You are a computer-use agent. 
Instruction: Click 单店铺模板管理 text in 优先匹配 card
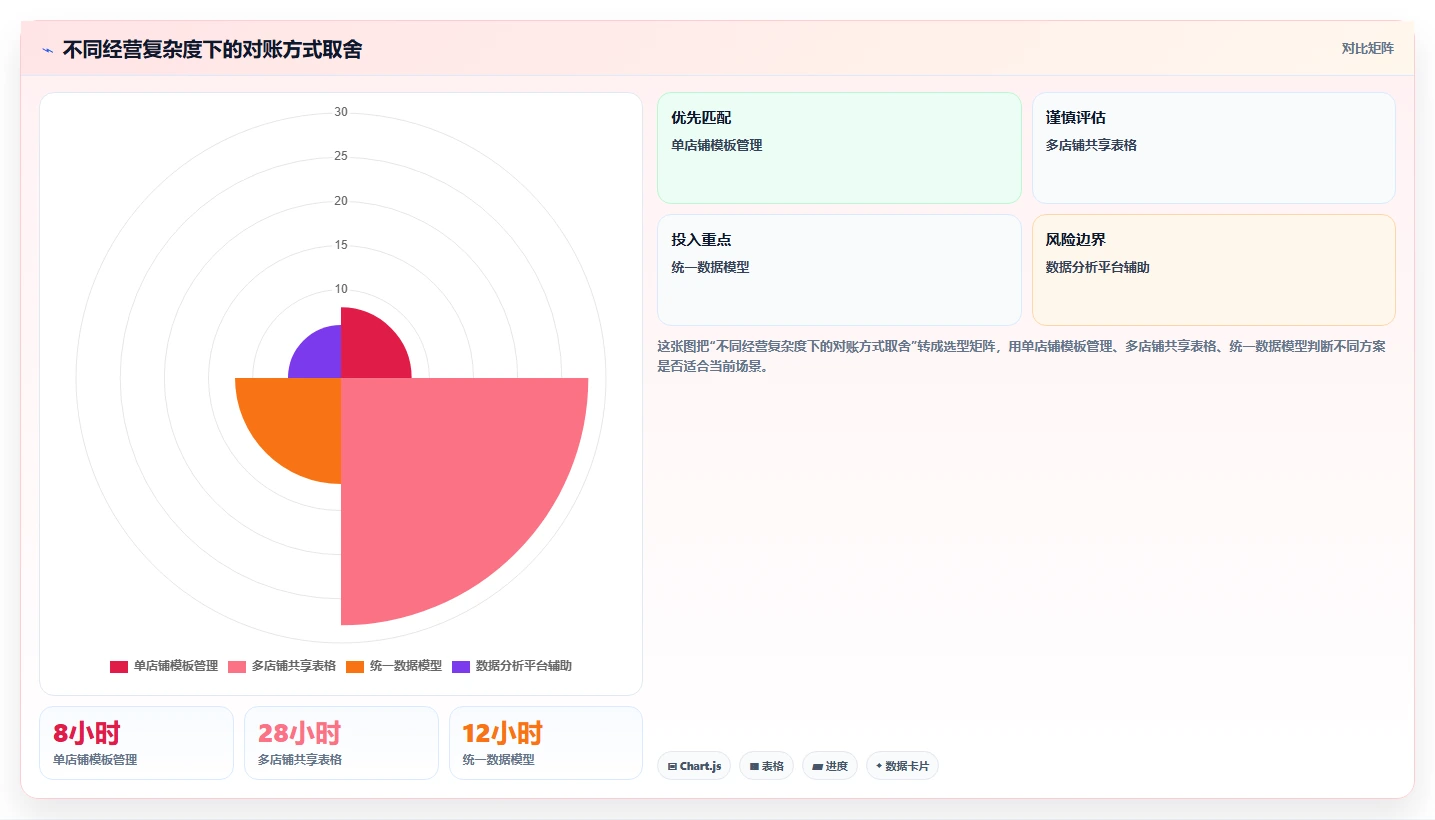coord(717,145)
